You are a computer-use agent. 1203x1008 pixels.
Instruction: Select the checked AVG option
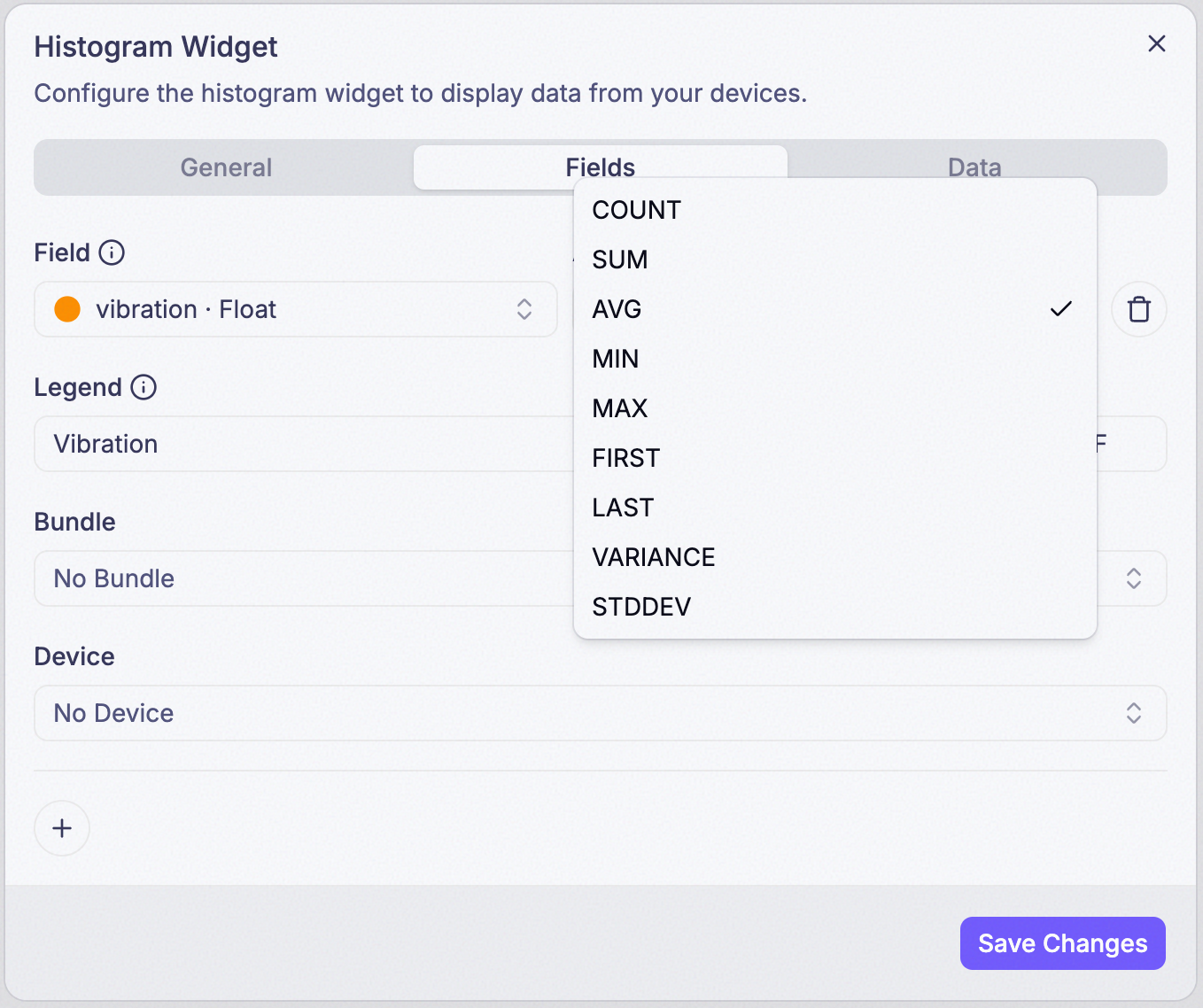click(x=835, y=309)
